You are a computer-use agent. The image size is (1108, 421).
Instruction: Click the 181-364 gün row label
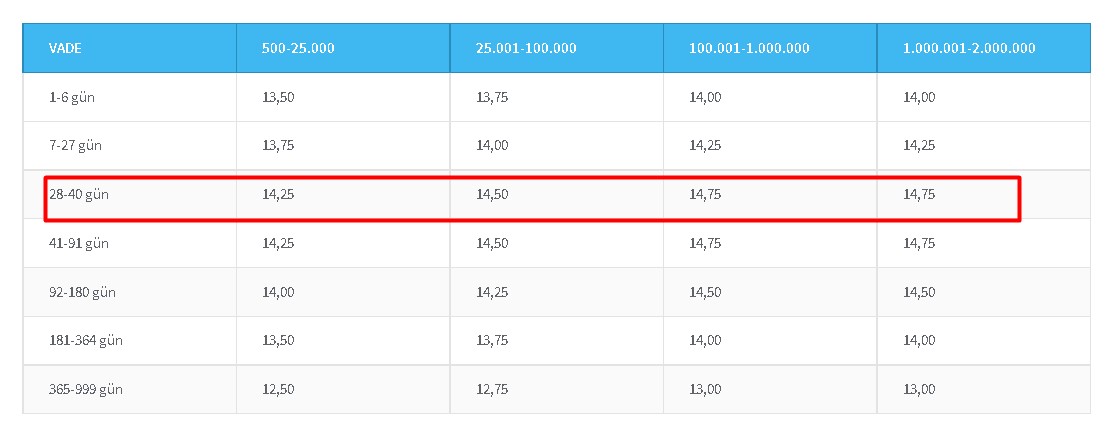pyautogui.click(x=86, y=340)
